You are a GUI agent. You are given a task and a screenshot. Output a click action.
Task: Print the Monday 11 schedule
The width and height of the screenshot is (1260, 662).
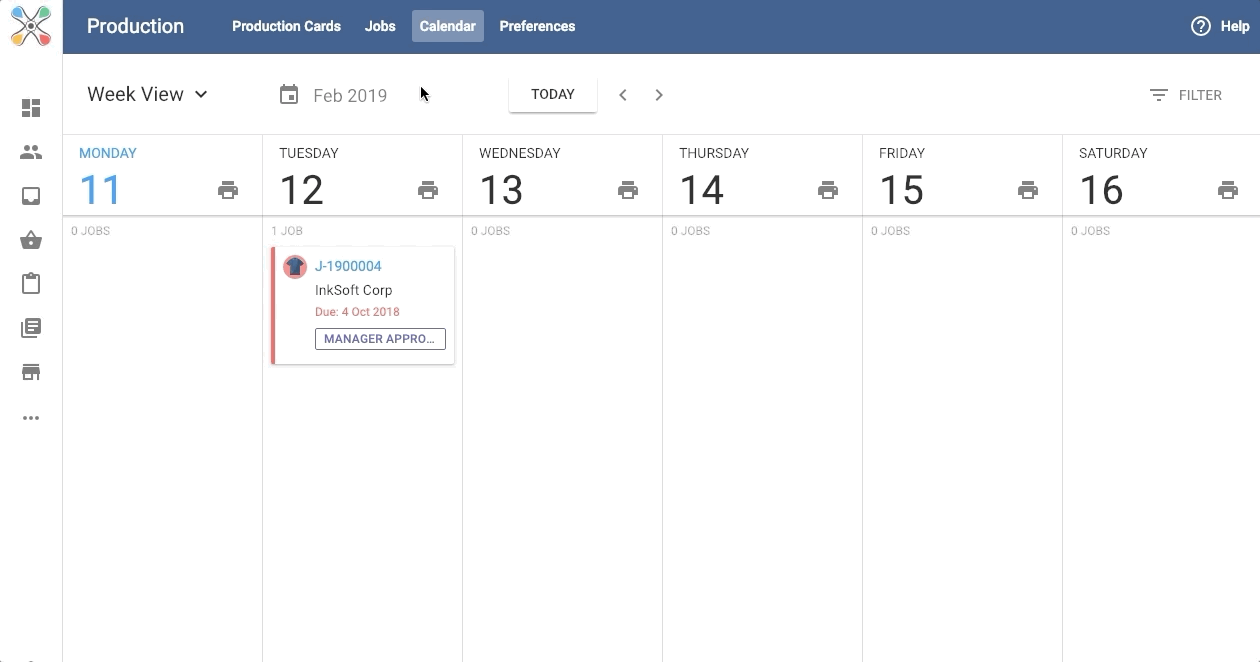point(228,189)
